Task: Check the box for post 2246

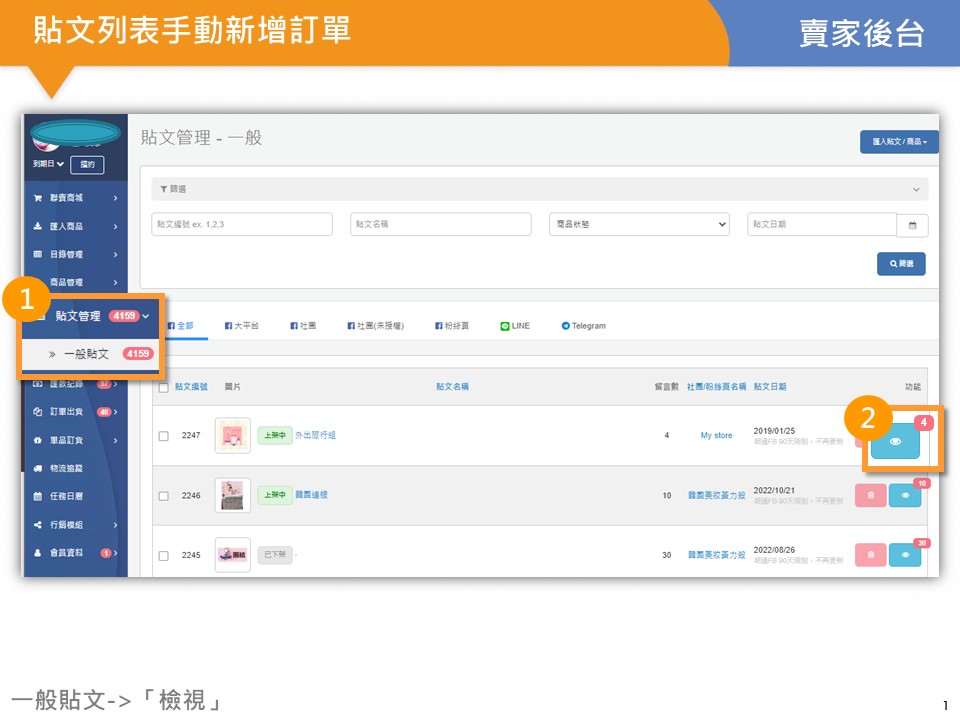Action: (x=164, y=496)
